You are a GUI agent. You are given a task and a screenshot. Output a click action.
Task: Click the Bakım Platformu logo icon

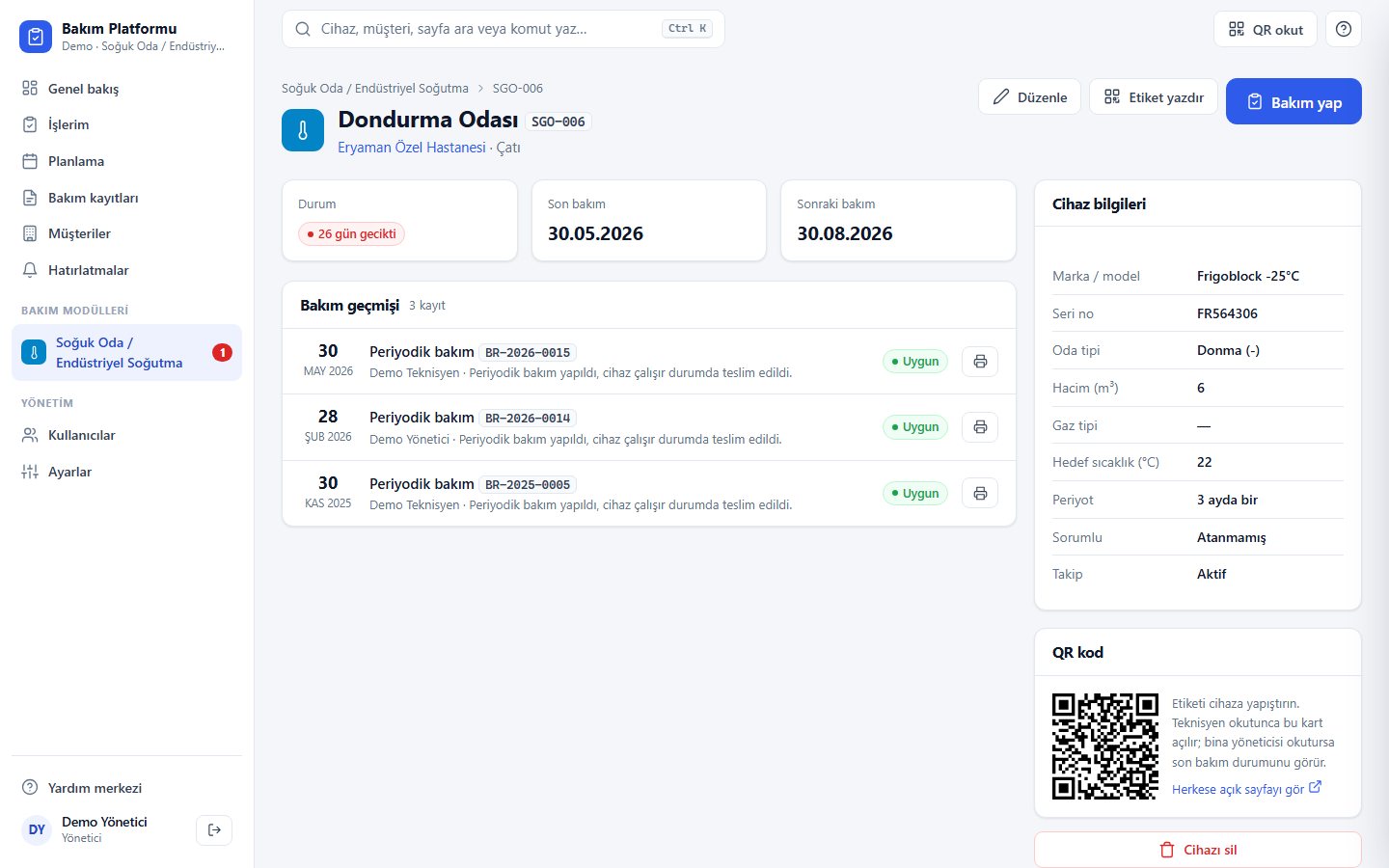click(36, 37)
